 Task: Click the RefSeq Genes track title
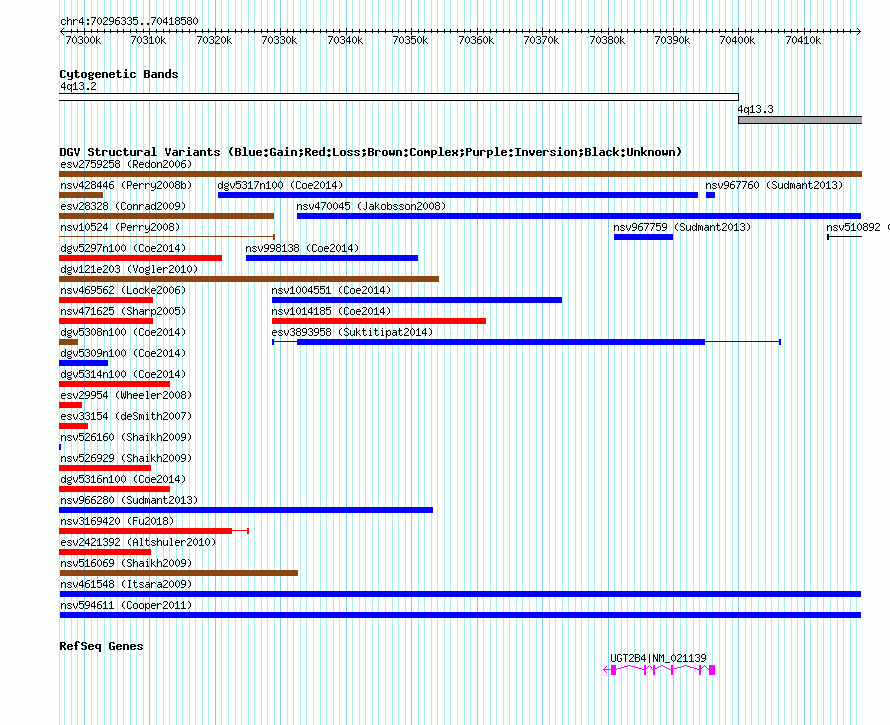(x=101, y=646)
